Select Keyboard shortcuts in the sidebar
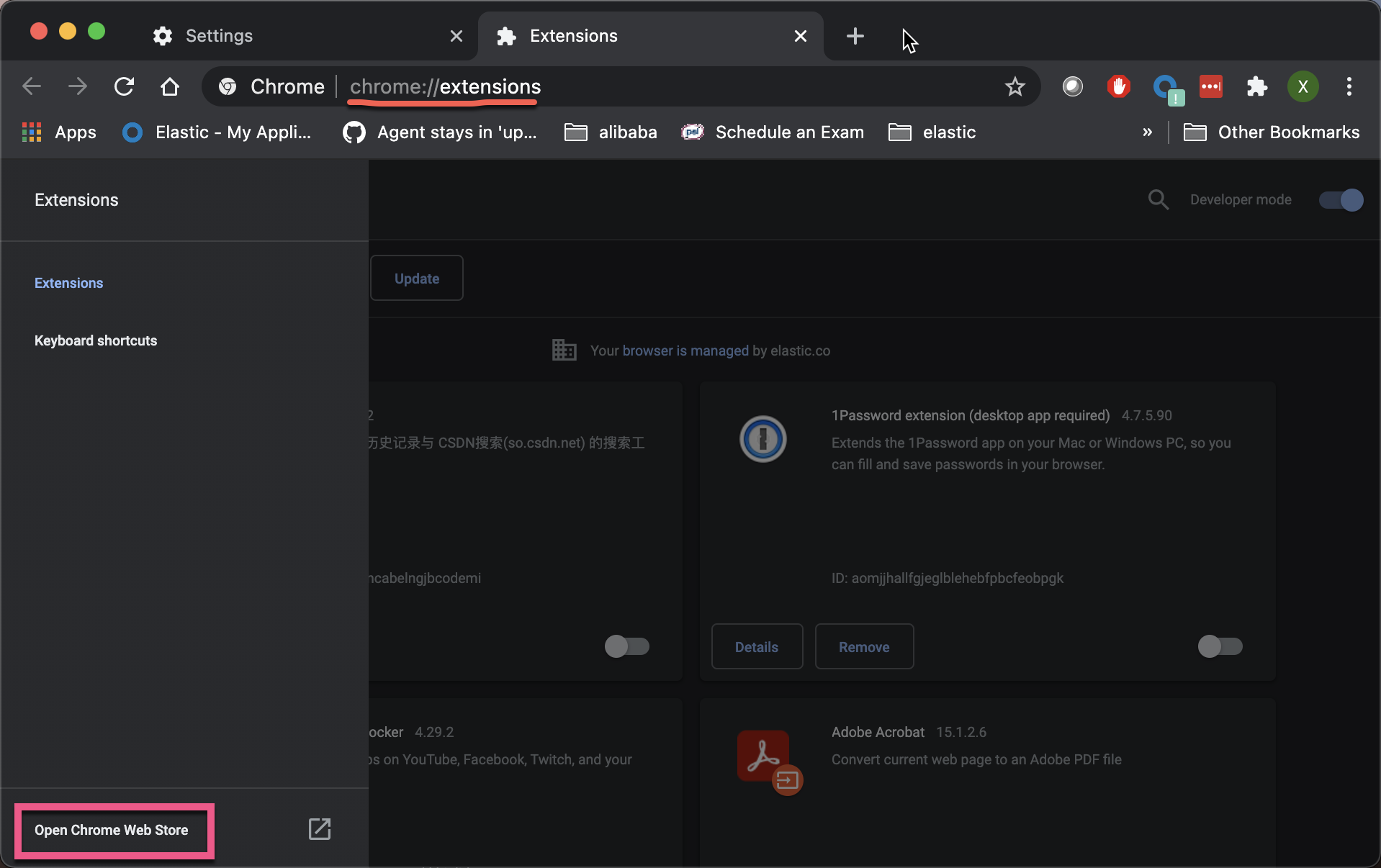1381x868 pixels. pos(95,340)
